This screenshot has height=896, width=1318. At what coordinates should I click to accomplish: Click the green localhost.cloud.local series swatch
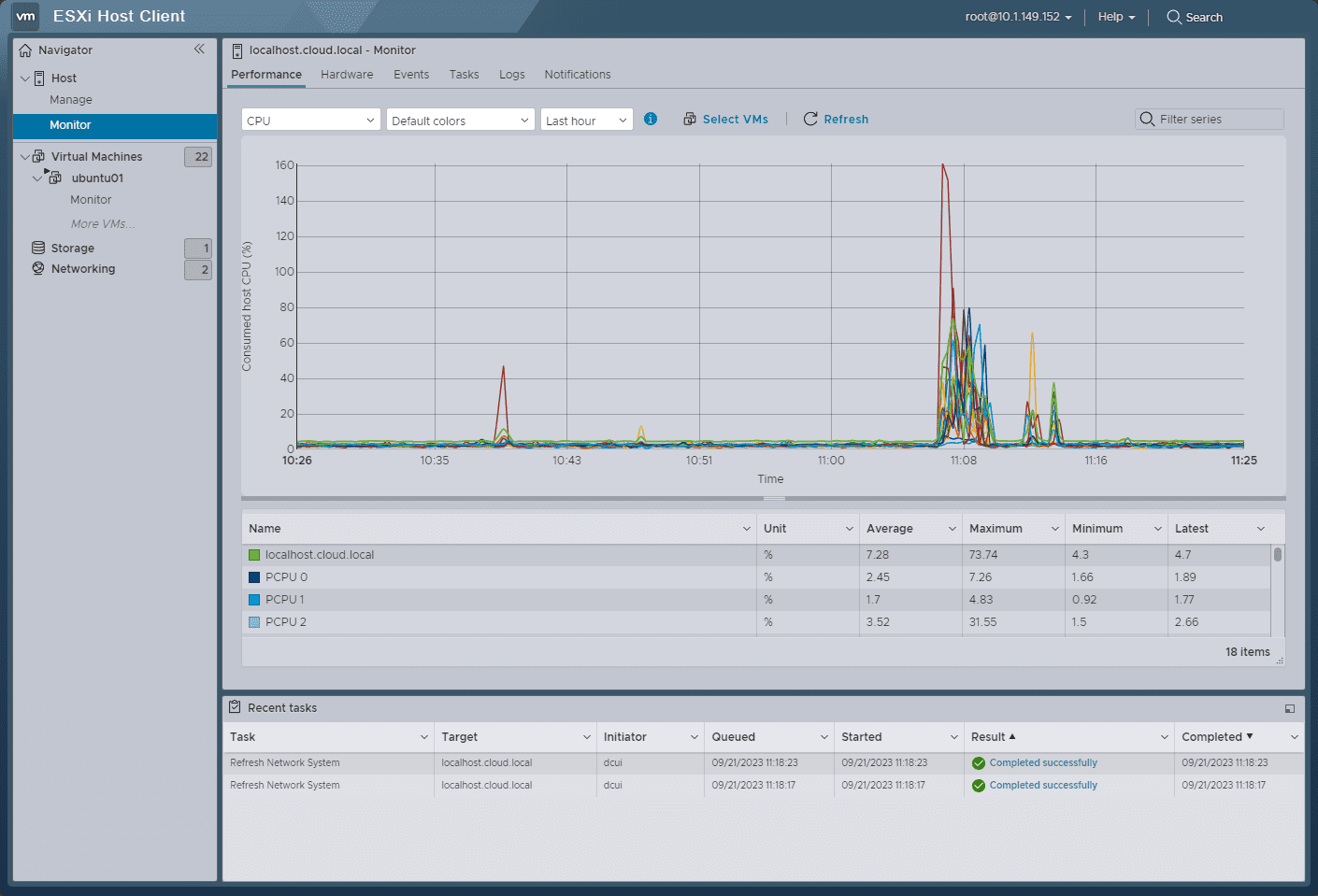[x=254, y=555]
